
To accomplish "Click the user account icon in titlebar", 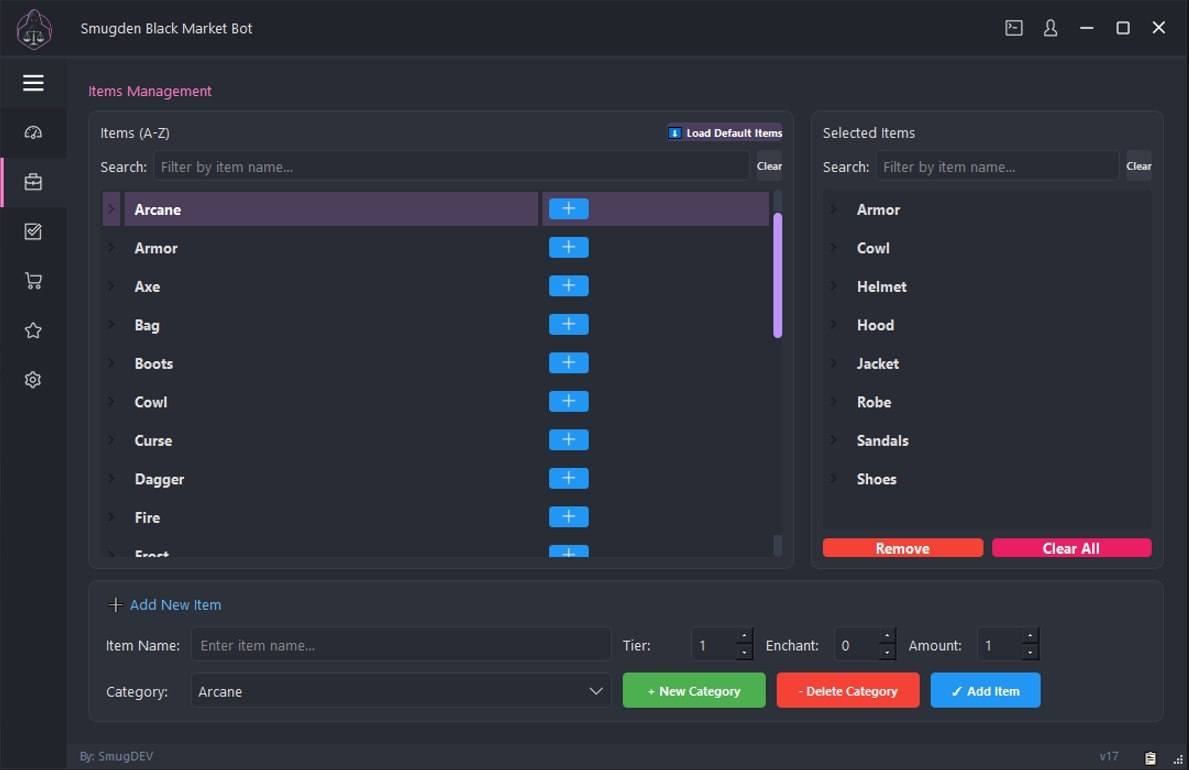I will click(1049, 27).
